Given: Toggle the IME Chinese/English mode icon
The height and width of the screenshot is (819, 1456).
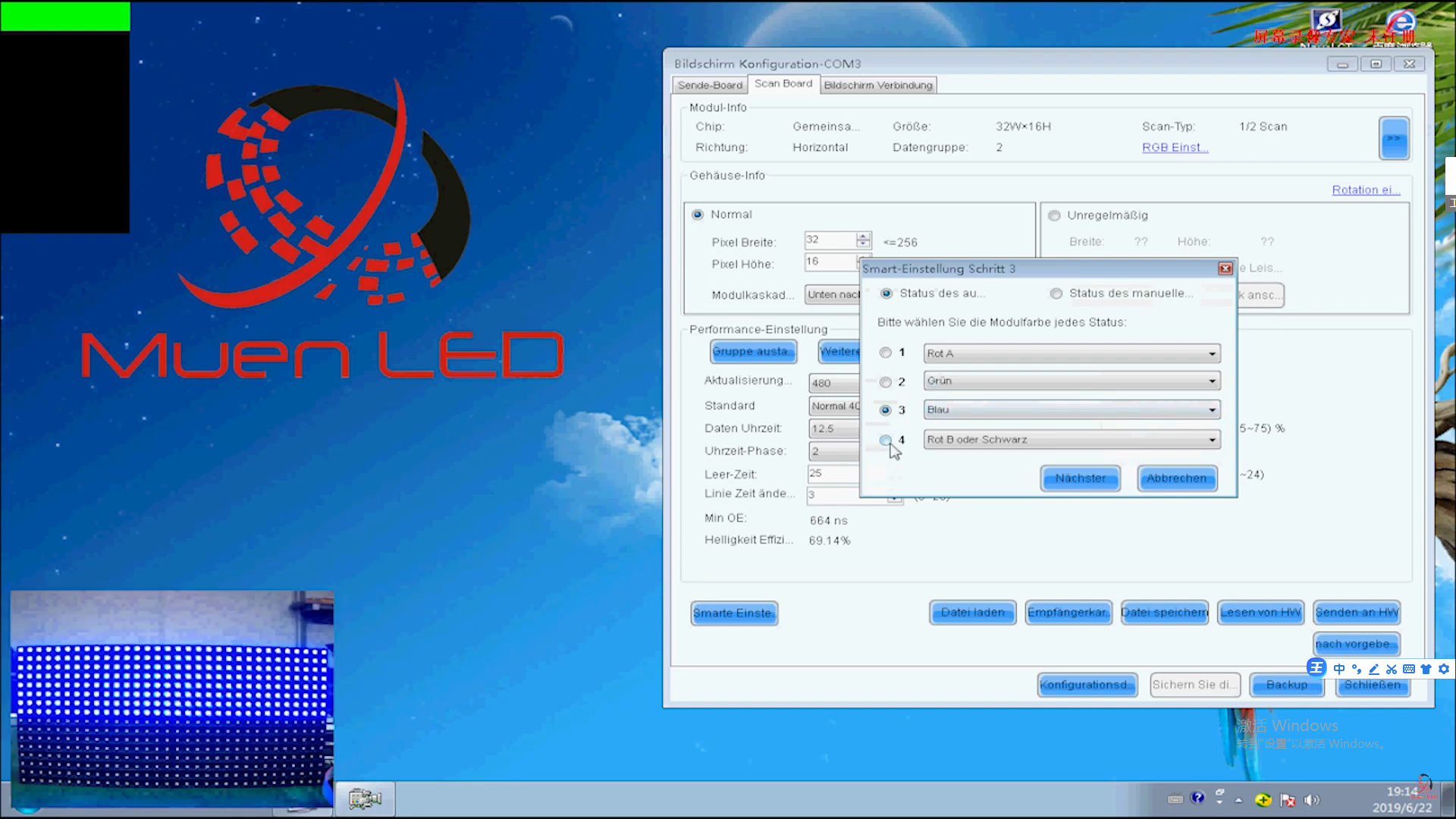Looking at the screenshot, I should (1338, 669).
